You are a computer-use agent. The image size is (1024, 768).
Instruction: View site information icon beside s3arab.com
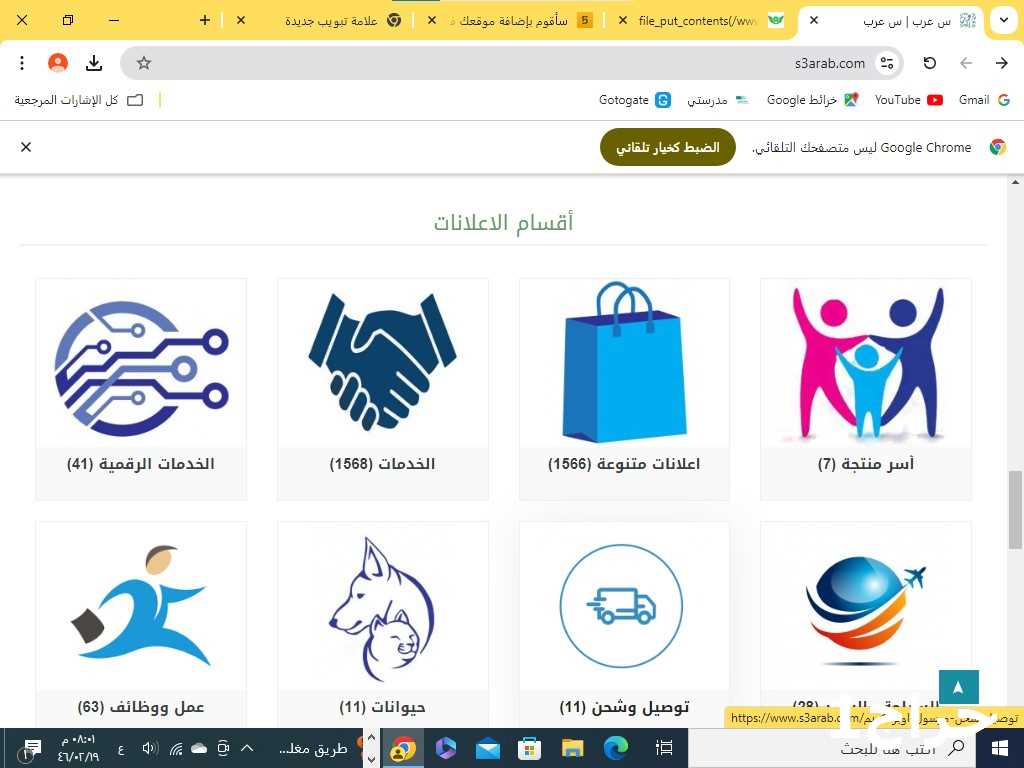click(x=887, y=63)
